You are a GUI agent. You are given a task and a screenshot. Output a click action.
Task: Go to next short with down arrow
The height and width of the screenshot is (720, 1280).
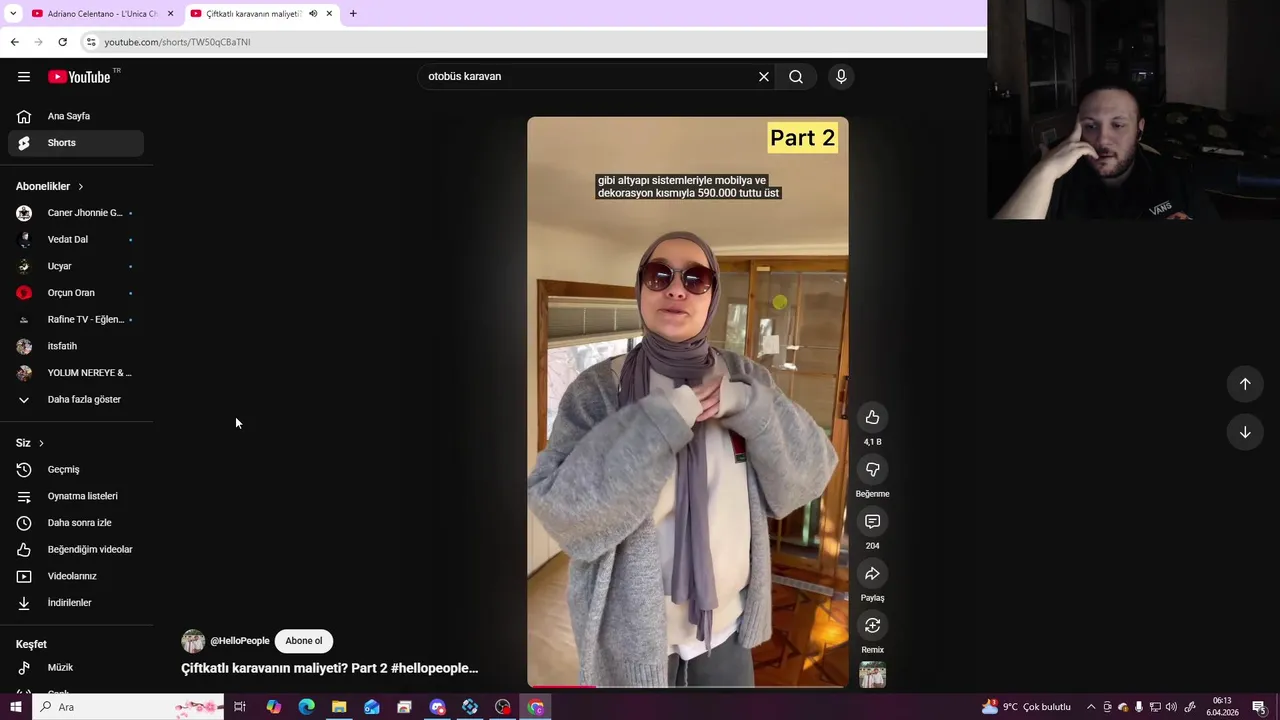tap(1245, 432)
